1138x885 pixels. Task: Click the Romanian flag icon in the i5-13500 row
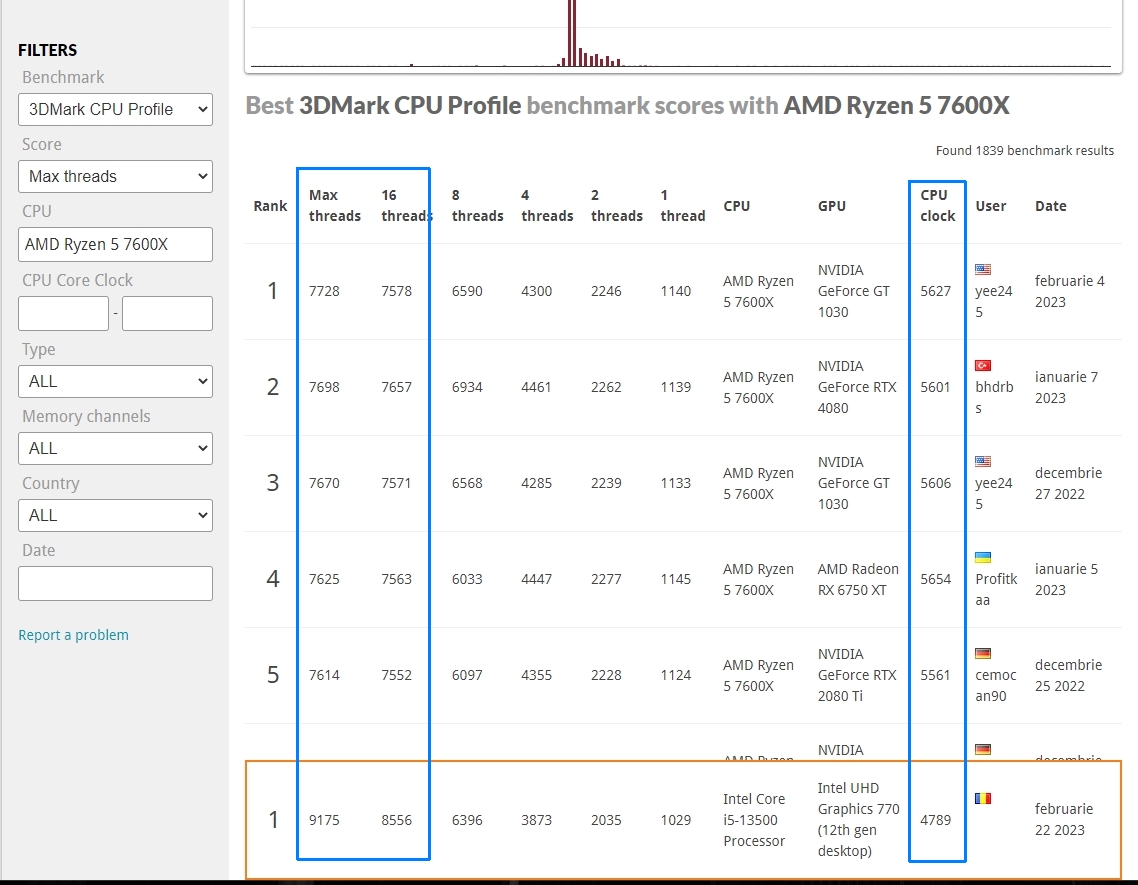[983, 799]
